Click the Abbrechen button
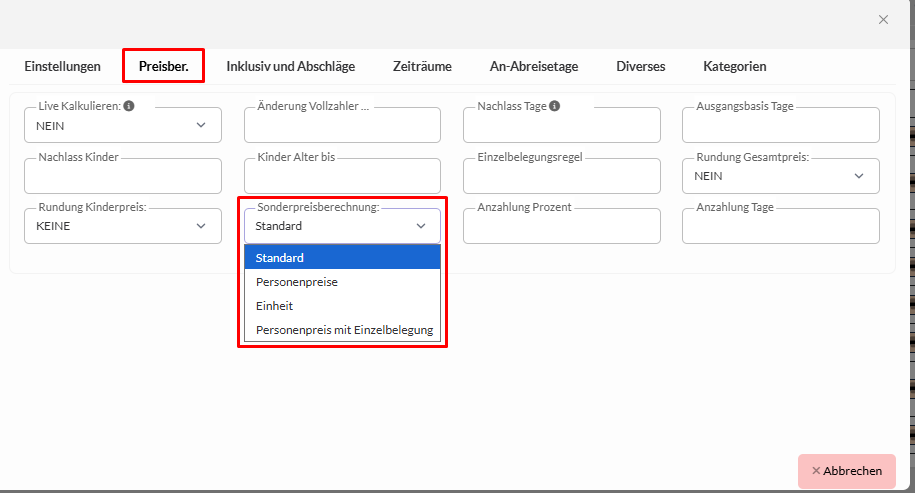This screenshot has height=493, width=915. point(846,471)
